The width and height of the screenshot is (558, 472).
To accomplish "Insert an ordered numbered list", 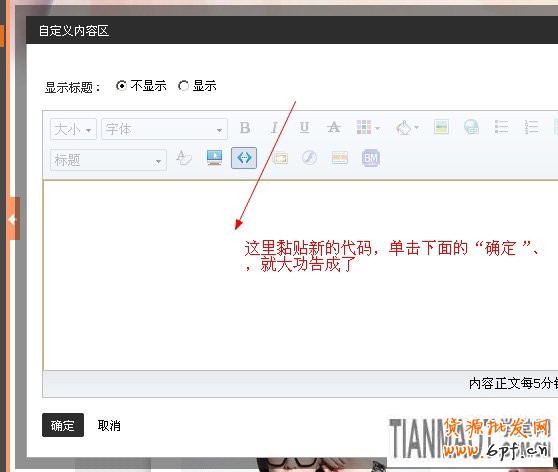I will [531, 127].
